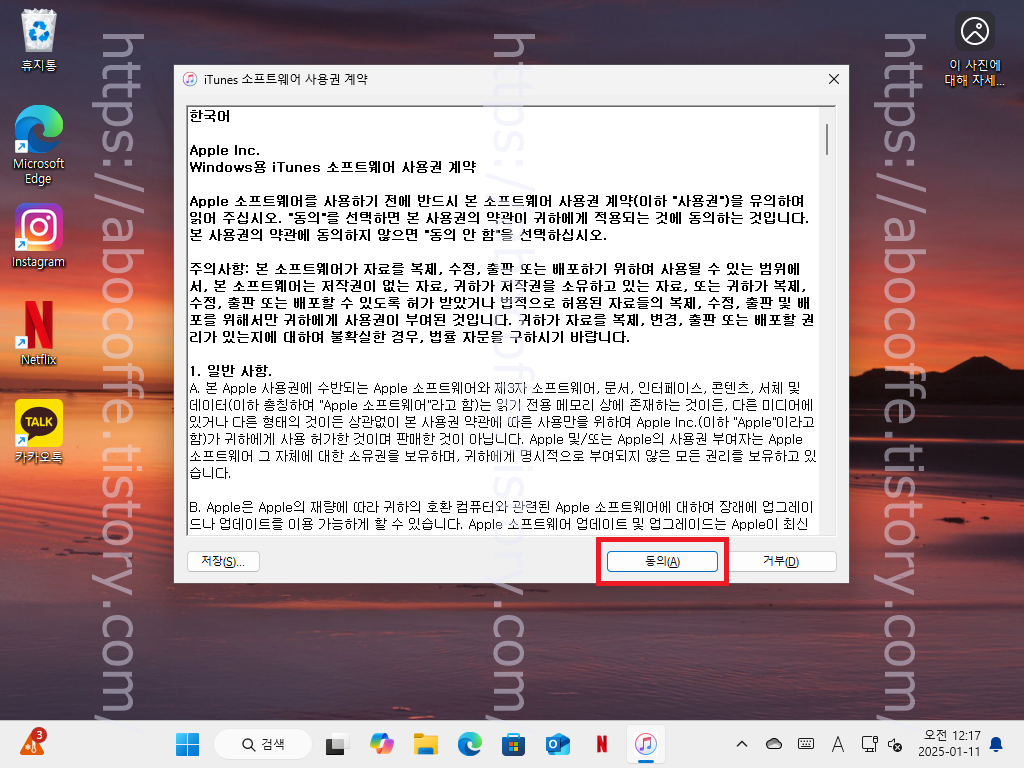Open Task View from the taskbar
The image size is (1024, 768).
337,744
